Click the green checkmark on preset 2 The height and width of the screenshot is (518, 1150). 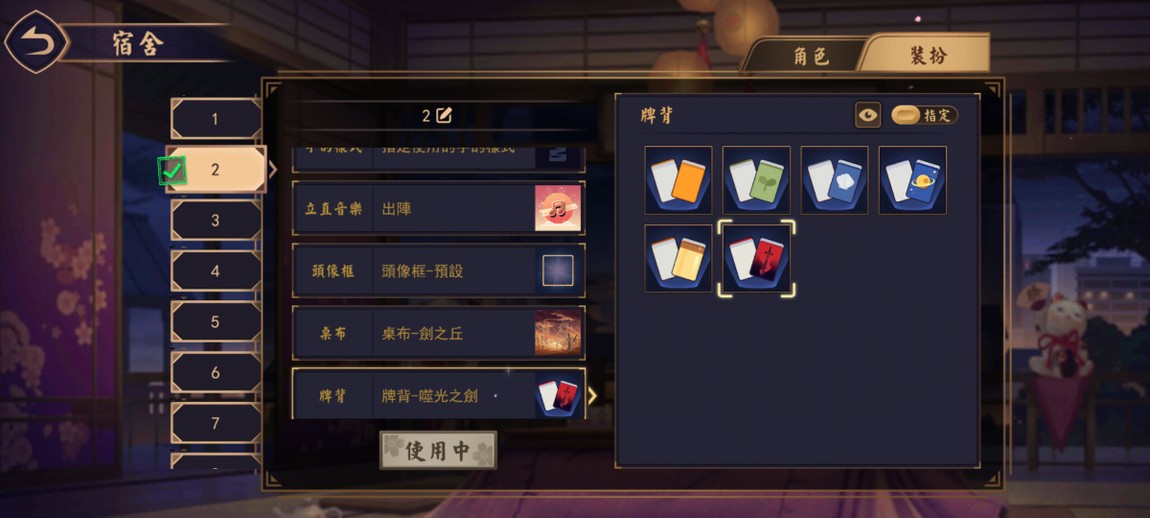click(172, 171)
